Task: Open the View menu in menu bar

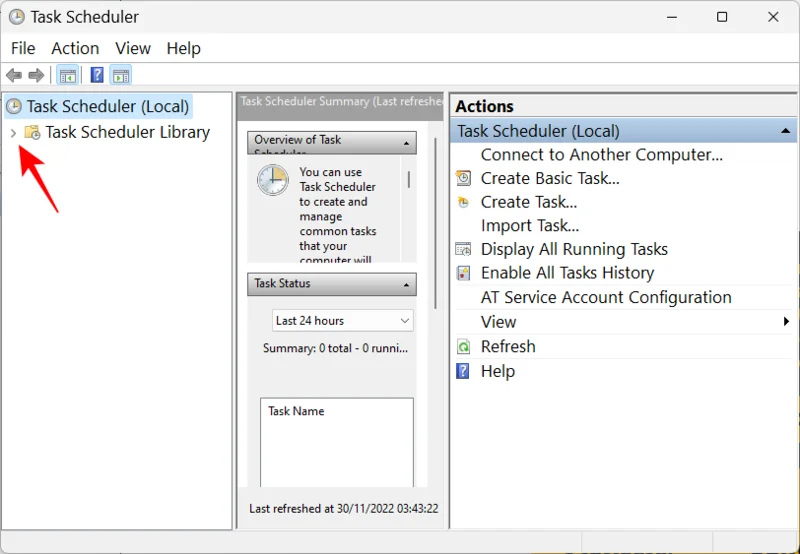Action: click(133, 48)
